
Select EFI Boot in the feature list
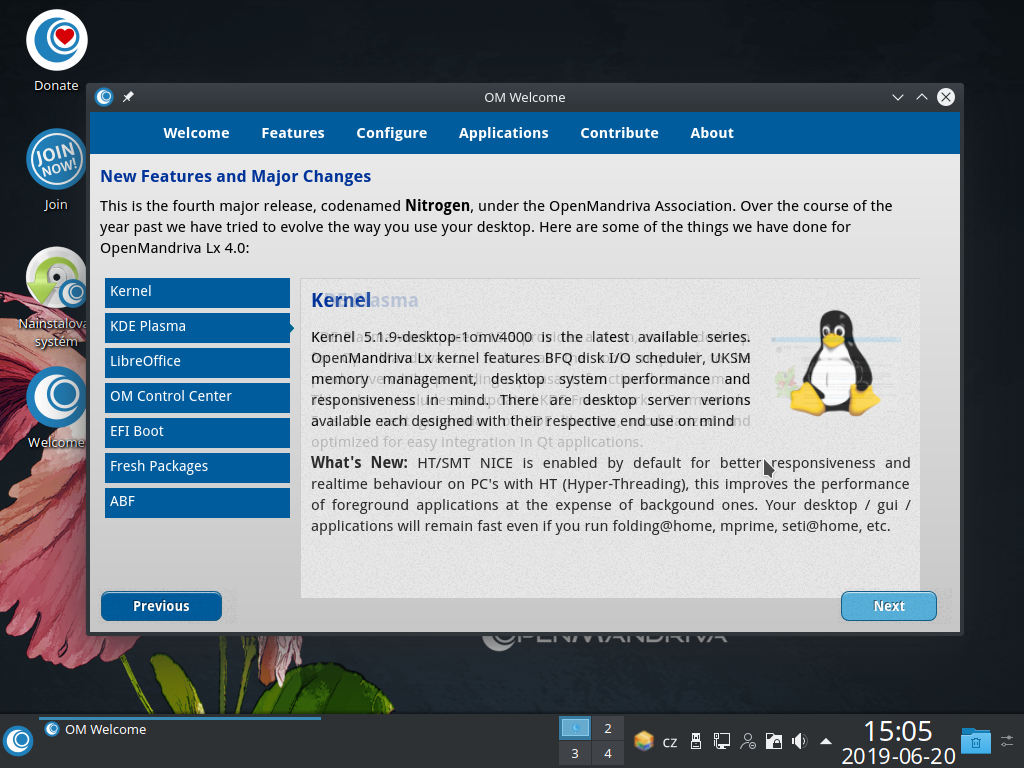197,432
